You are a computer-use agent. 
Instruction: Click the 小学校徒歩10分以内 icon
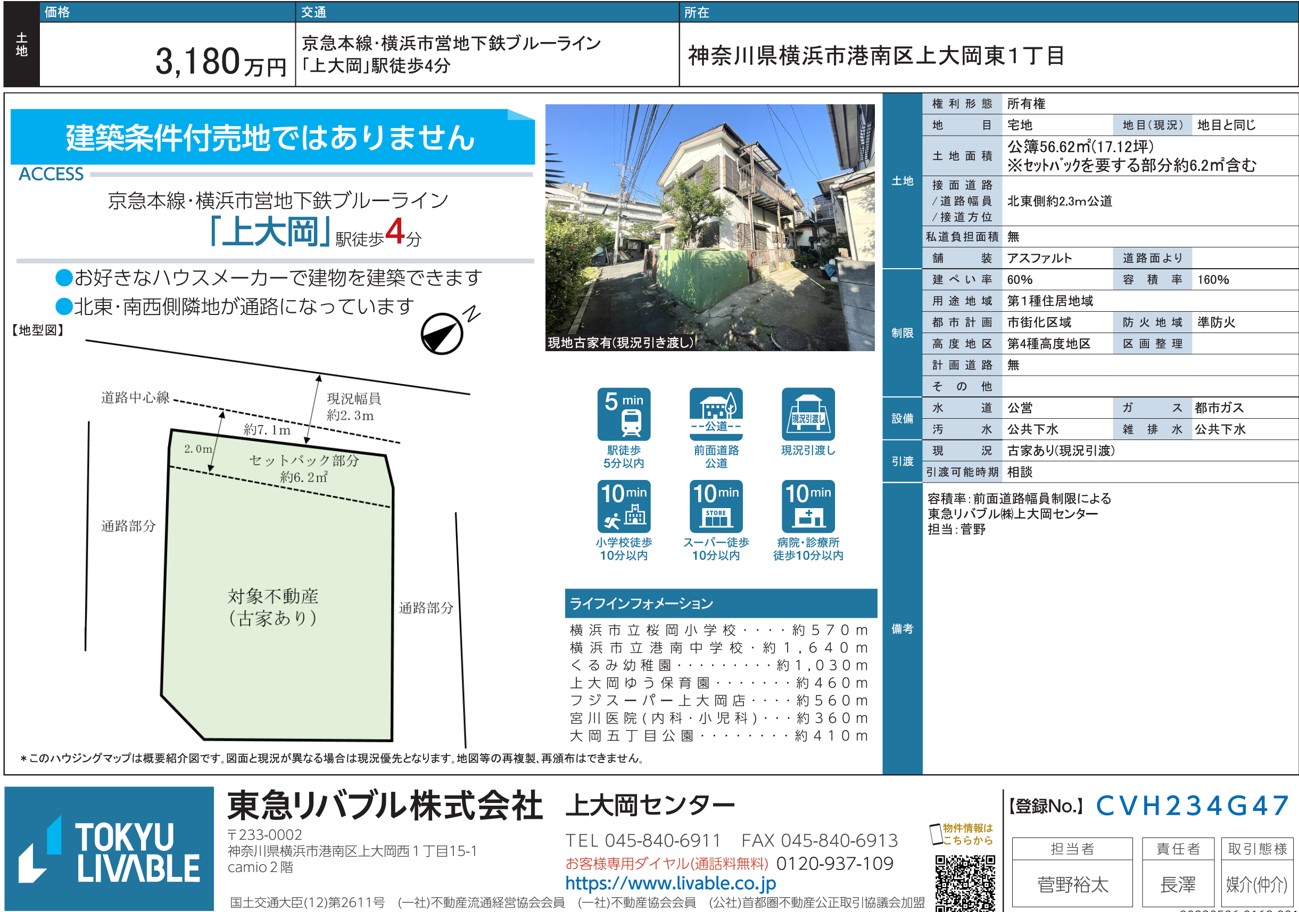point(623,507)
